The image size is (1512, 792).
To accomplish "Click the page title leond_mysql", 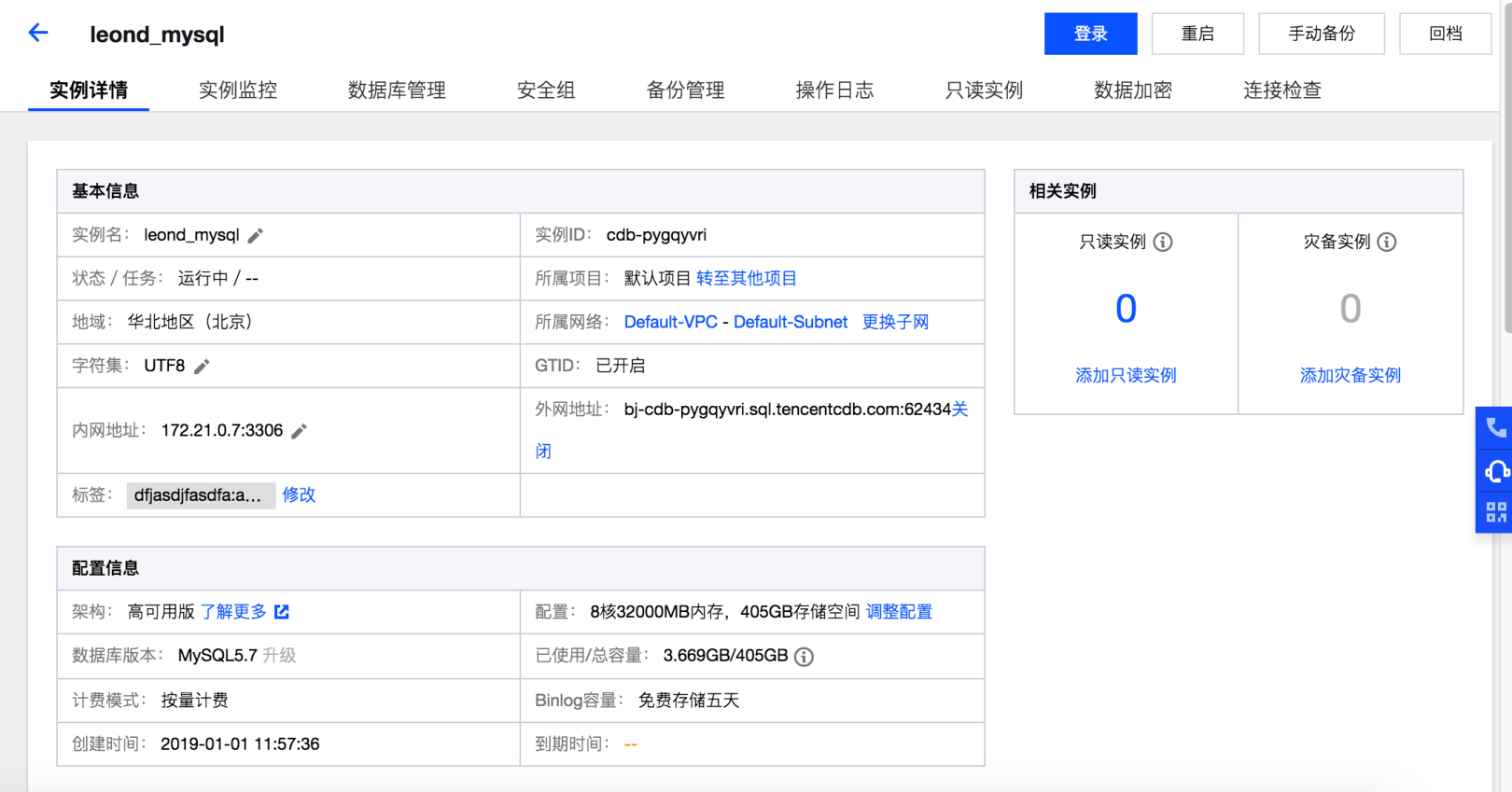I will tap(157, 35).
